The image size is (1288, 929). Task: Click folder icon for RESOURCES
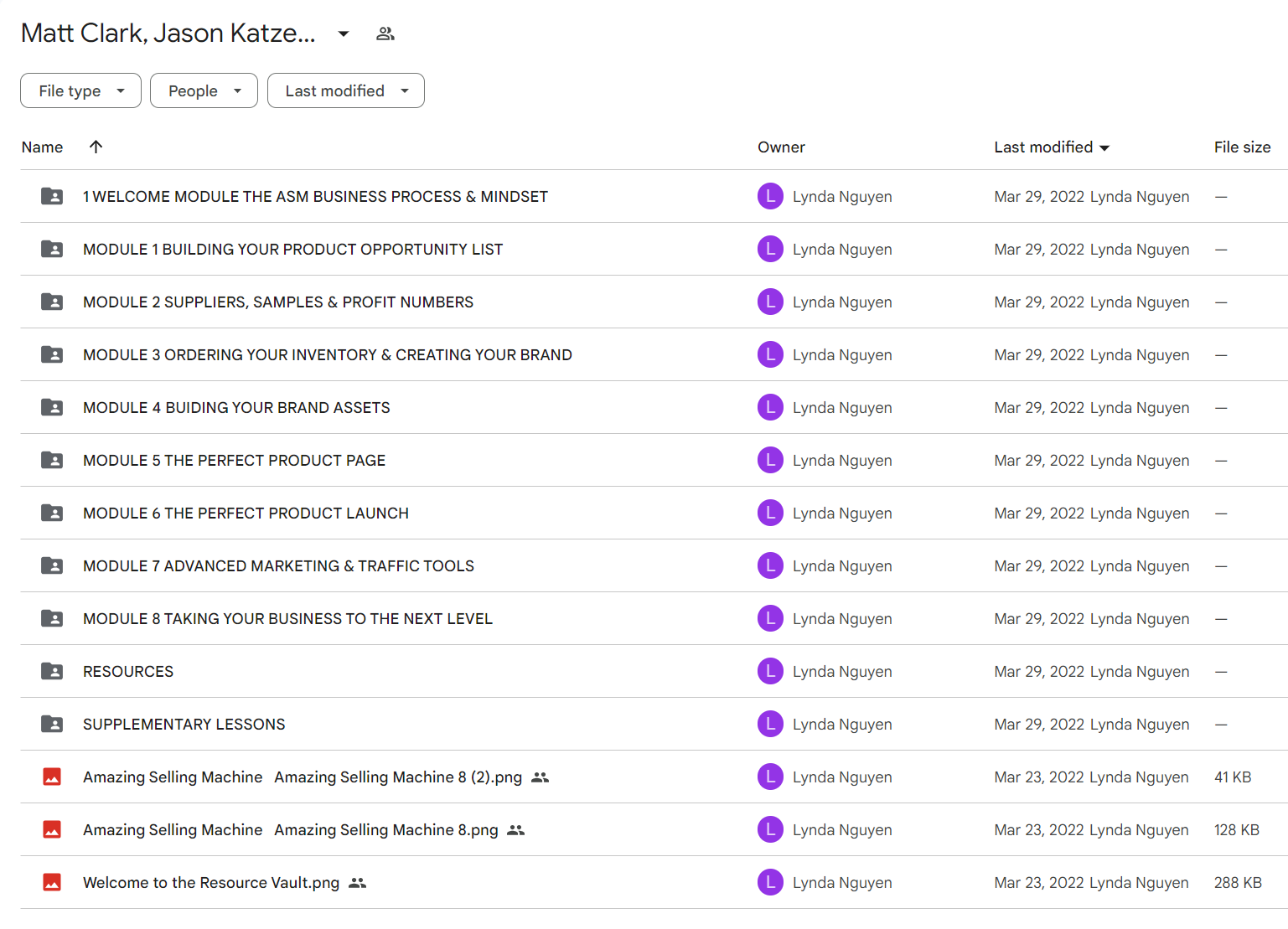click(x=52, y=671)
